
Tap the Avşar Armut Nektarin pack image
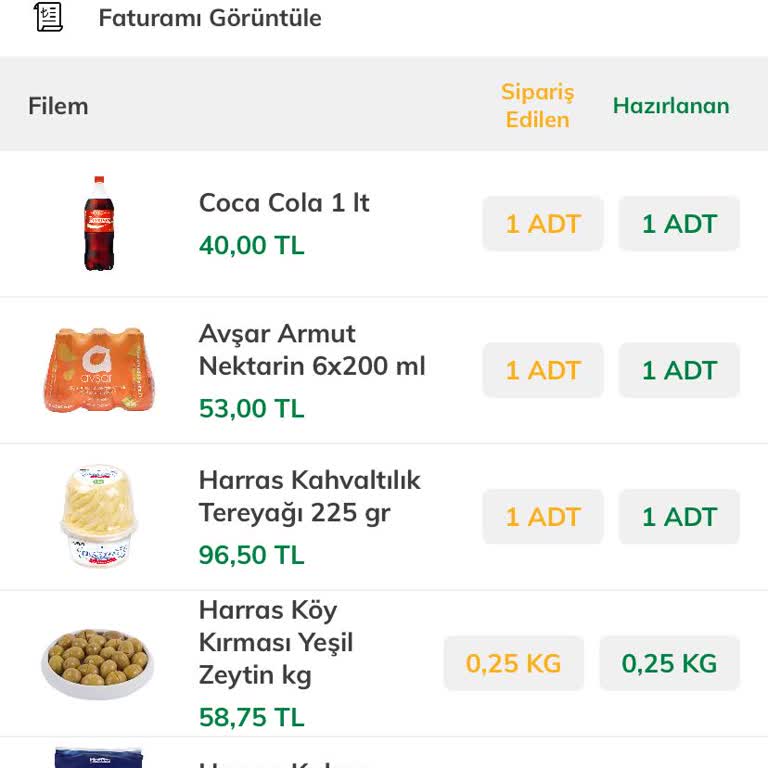[98, 370]
